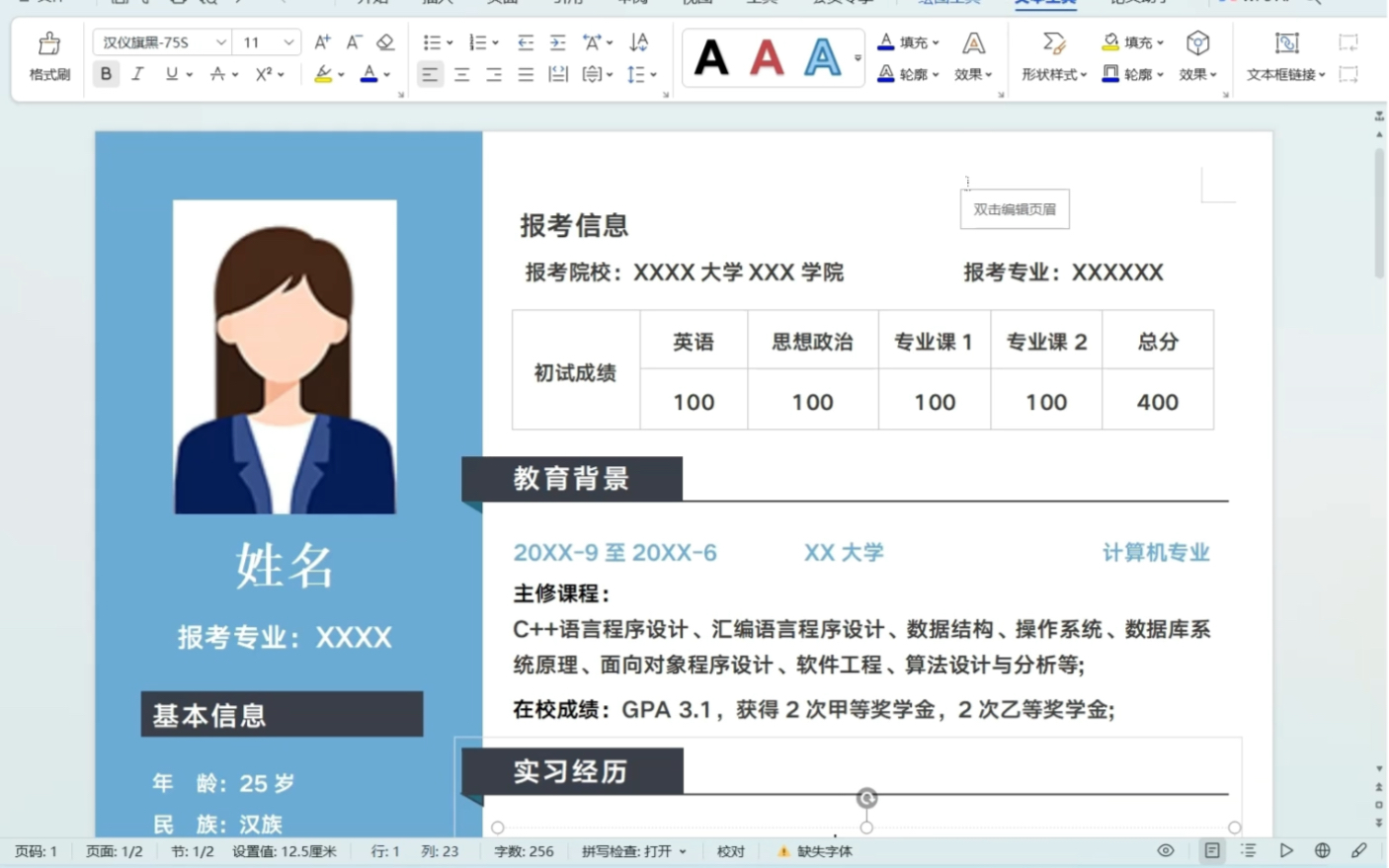
Task: Click the line spacing icon
Action: pos(636,74)
